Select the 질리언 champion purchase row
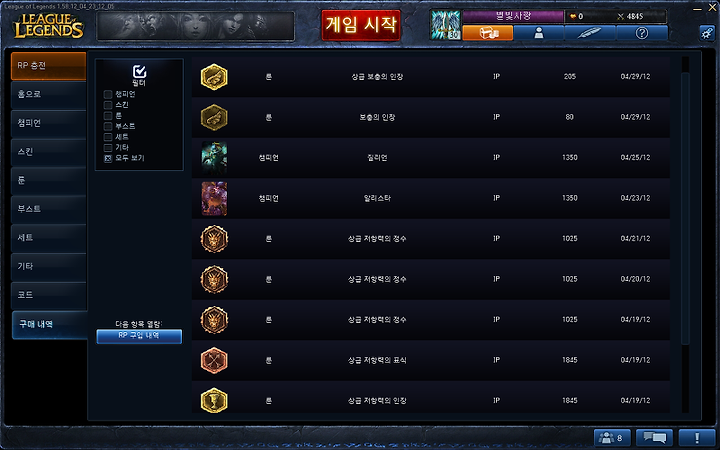 click(x=431, y=158)
